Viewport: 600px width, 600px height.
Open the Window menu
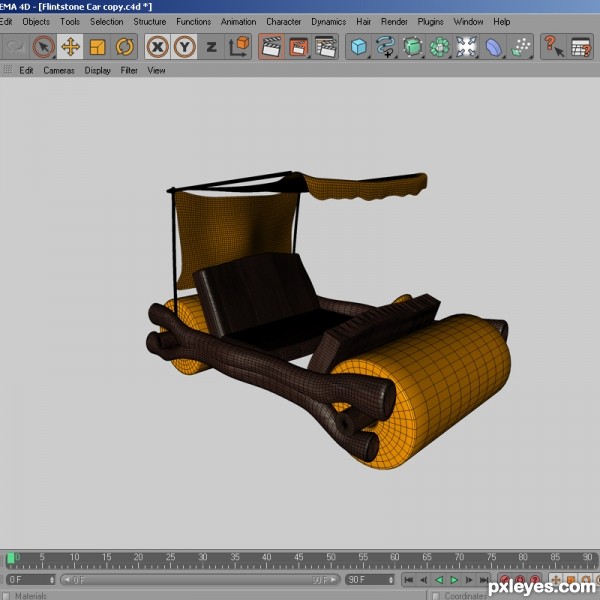(x=468, y=22)
